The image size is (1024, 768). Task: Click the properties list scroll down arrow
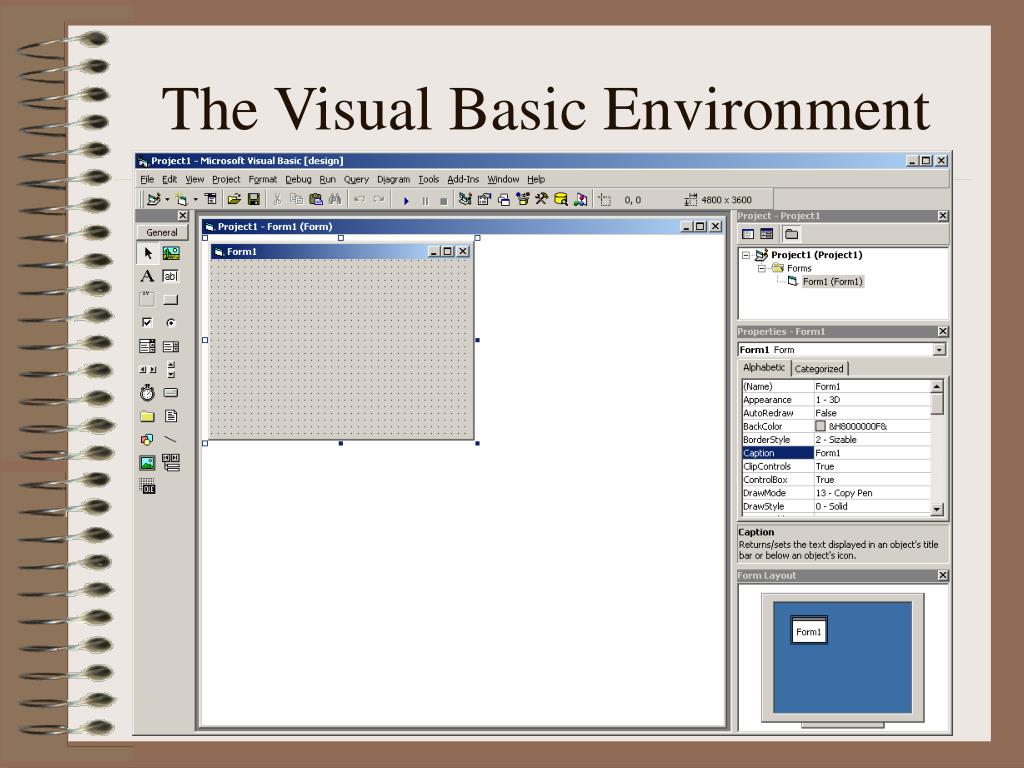(936, 509)
